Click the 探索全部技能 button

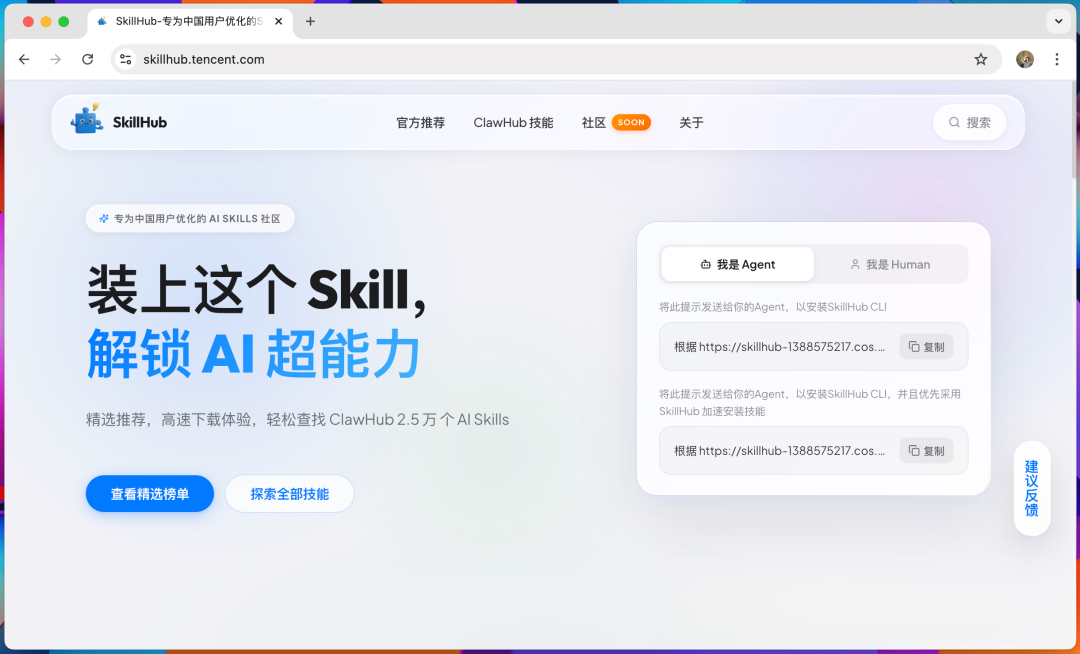(289, 494)
